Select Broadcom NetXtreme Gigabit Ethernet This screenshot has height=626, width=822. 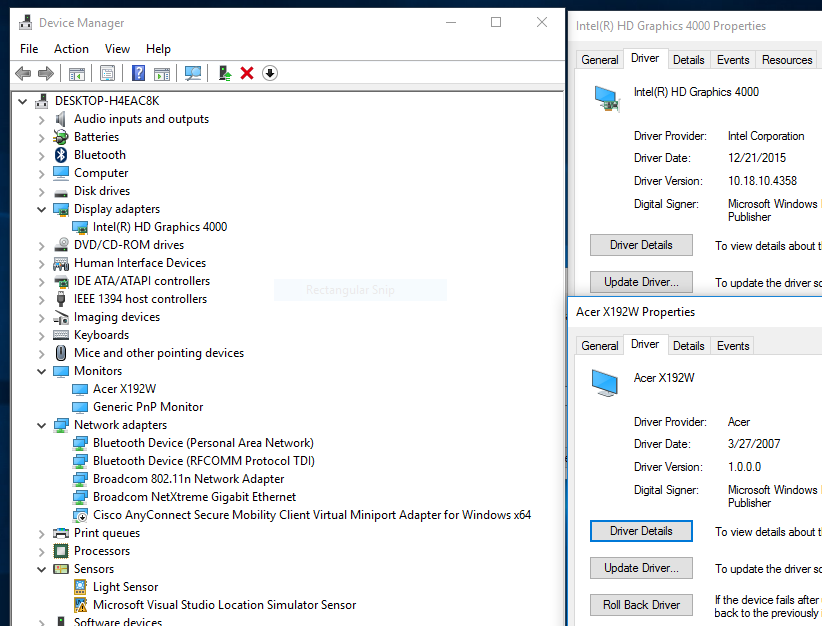pos(194,497)
